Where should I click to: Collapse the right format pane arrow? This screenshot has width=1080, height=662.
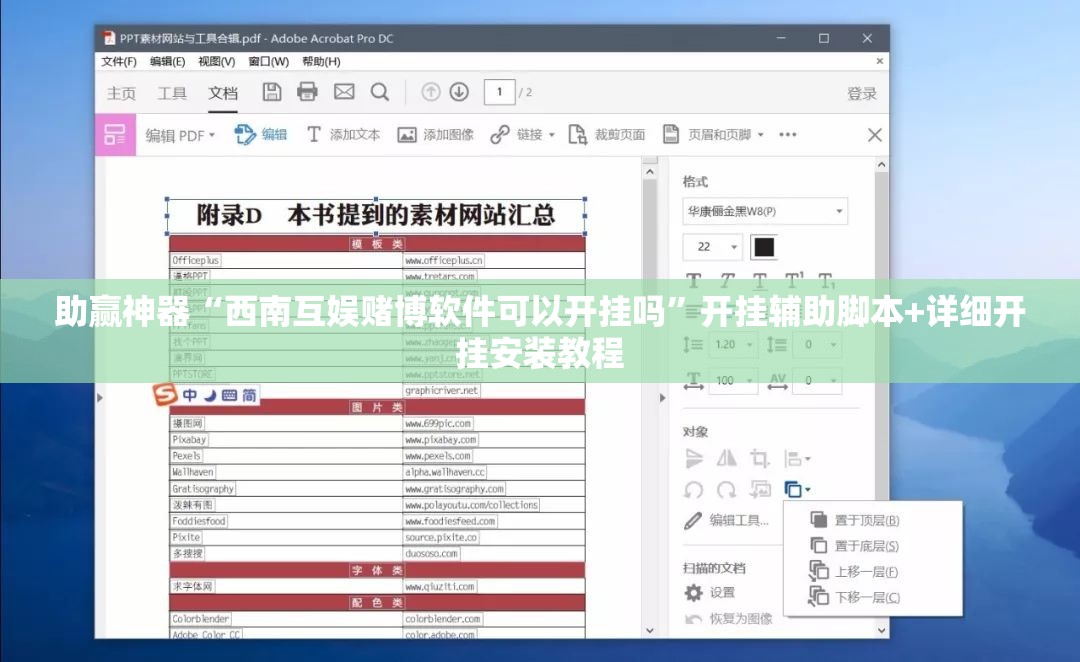(x=663, y=397)
